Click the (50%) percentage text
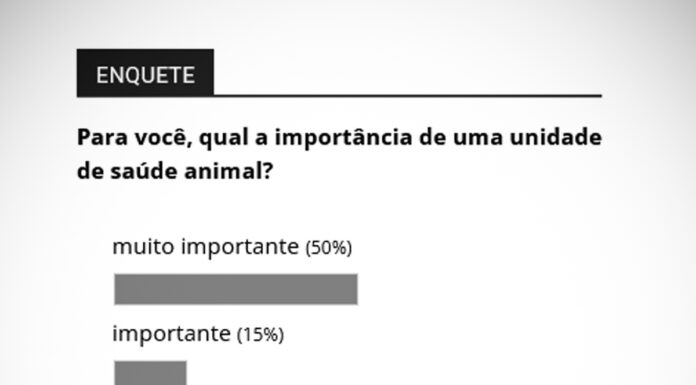The image size is (696, 385). tap(328, 248)
